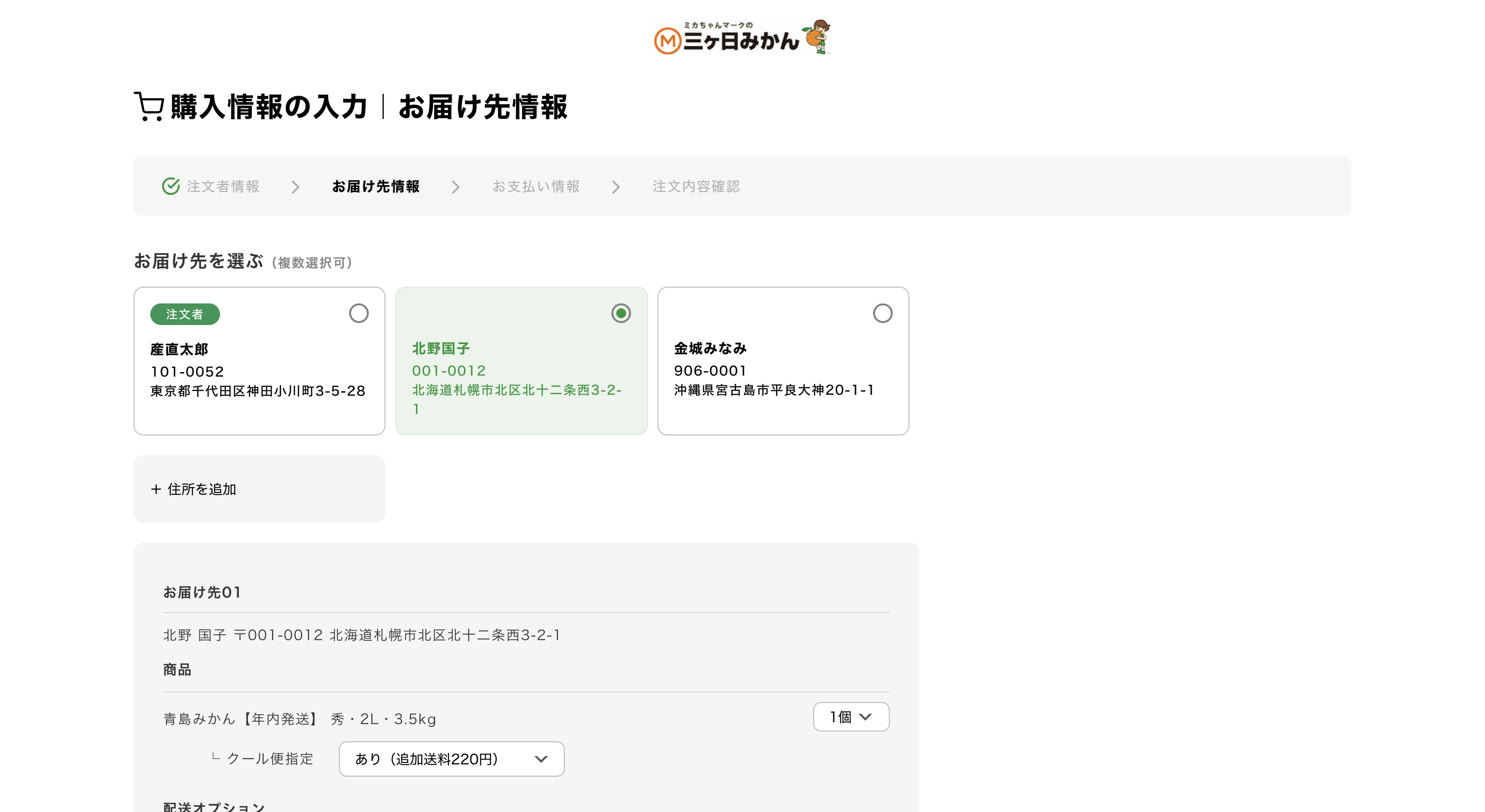Viewport: 1485px width, 812px height.
Task: Click the green 注文者 badge on the first card
Action: (x=185, y=314)
